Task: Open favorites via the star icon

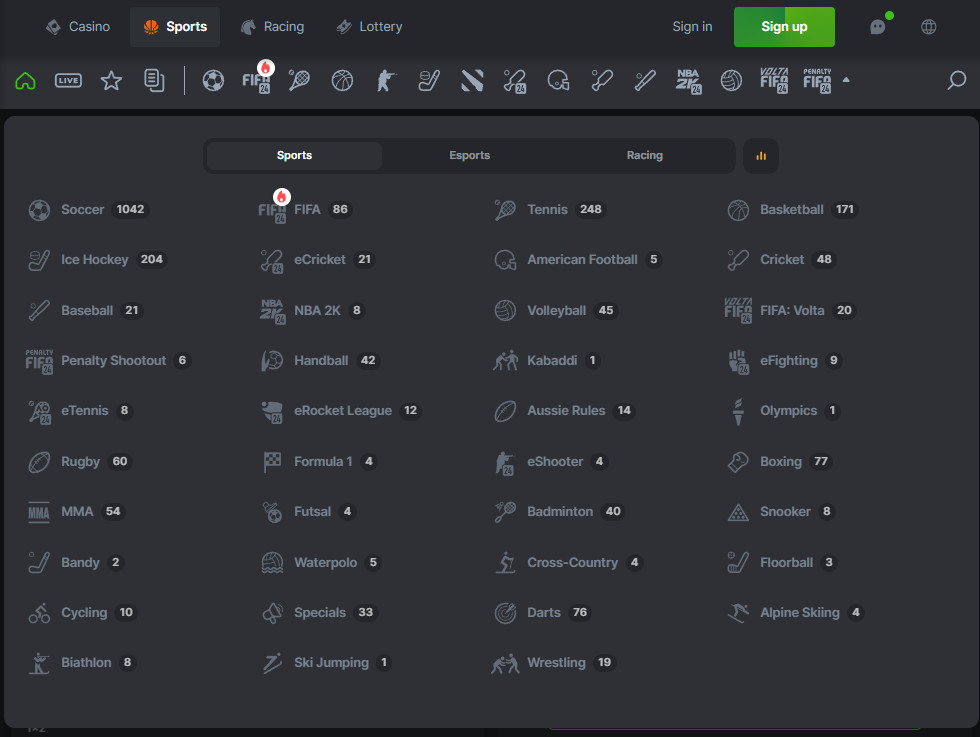Action: (x=111, y=81)
